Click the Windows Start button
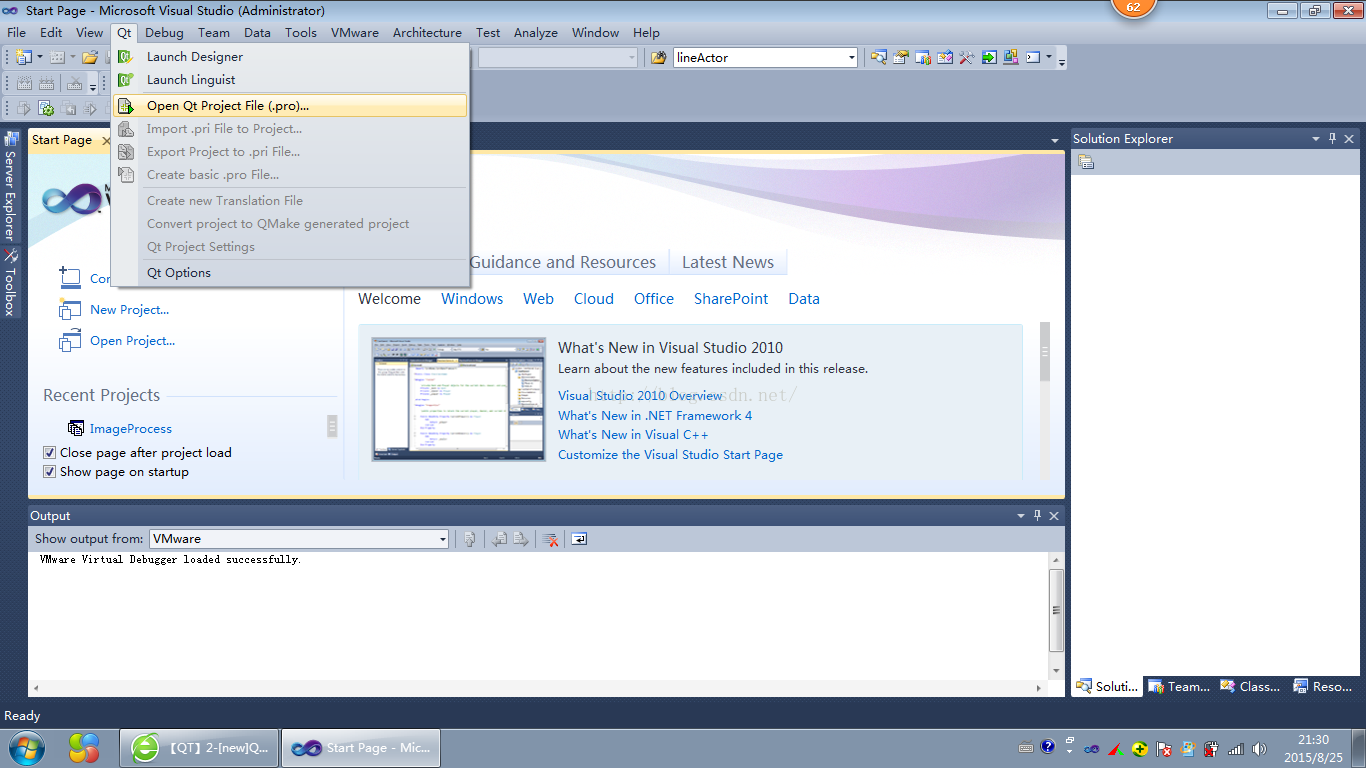 (x=27, y=748)
